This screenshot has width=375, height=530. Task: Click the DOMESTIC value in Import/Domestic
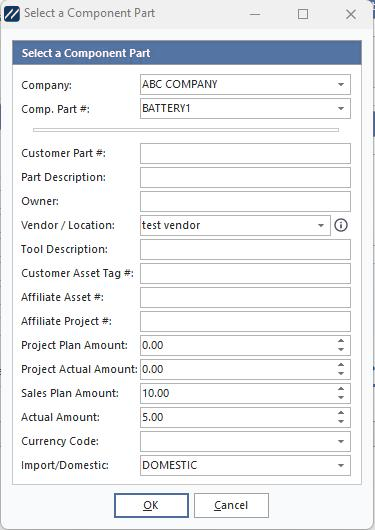(169, 465)
